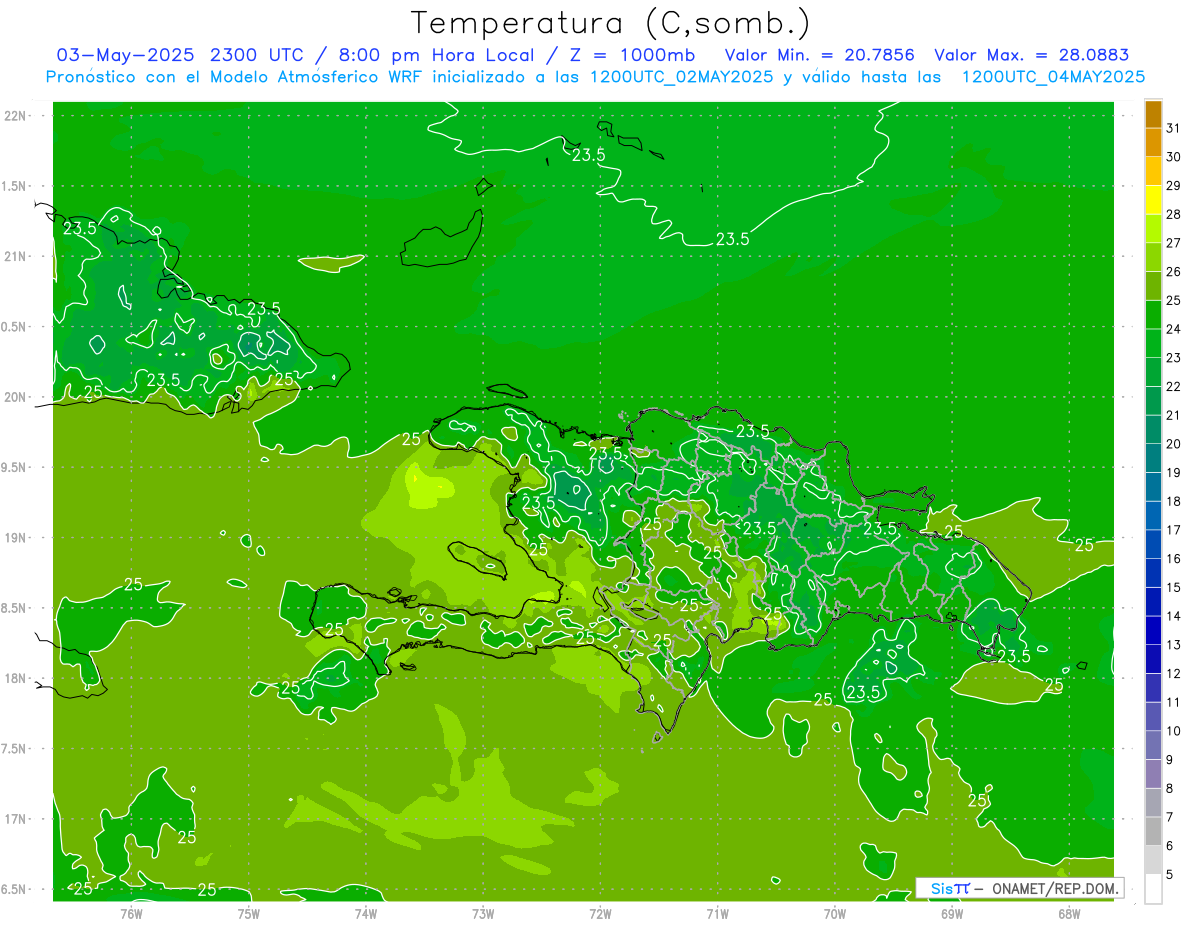Click colorbar label "11"

(1174, 702)
